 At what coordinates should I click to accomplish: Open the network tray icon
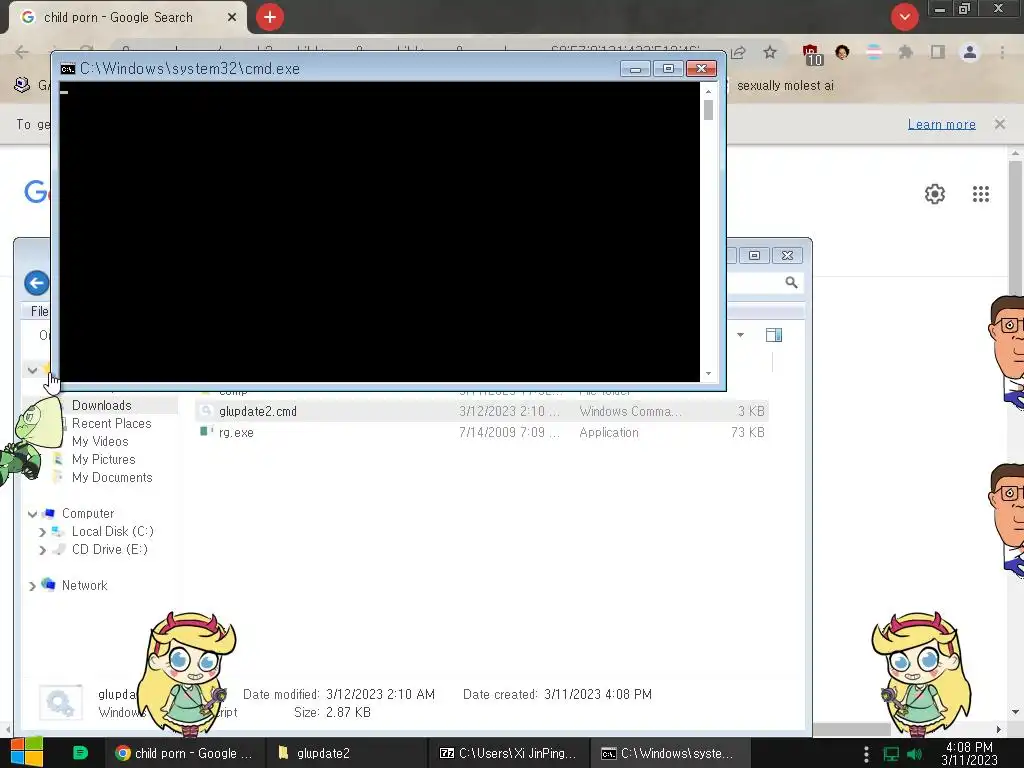891,754
